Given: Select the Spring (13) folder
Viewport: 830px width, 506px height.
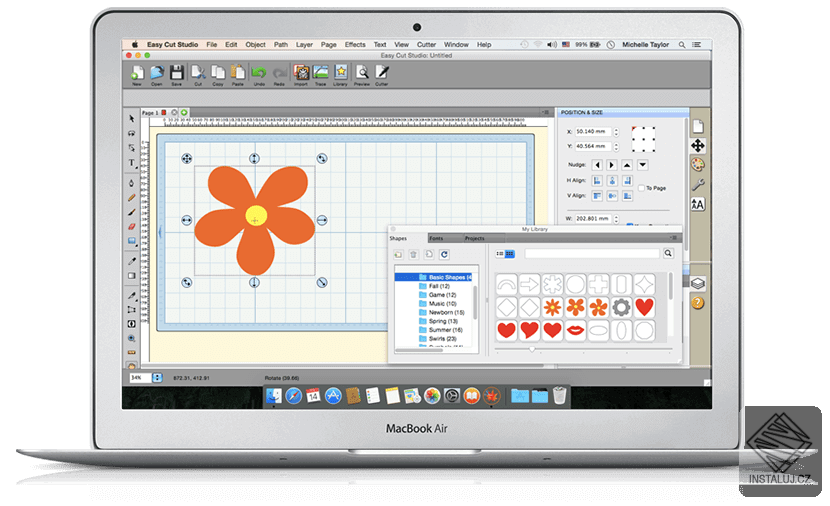Looking at the screenshot, I should [x=443, y=321].
